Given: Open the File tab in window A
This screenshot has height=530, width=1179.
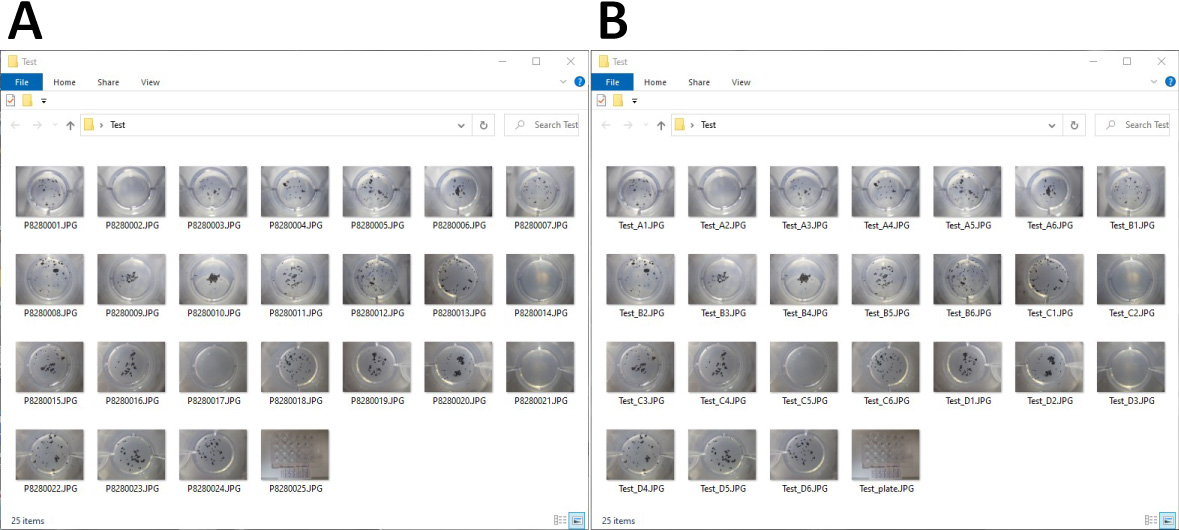Looking at the screenshot, I should tap(22, 82).
